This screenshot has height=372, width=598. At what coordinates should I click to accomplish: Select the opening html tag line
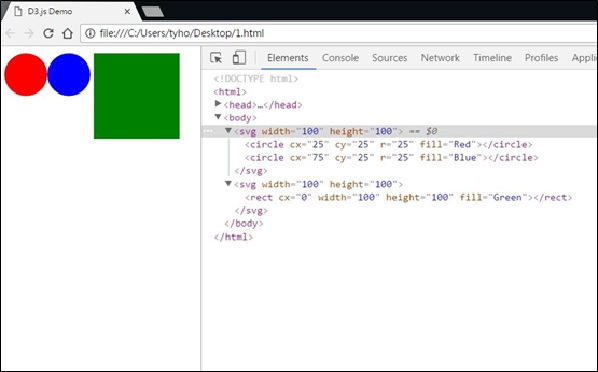click(x=230, y=92)
